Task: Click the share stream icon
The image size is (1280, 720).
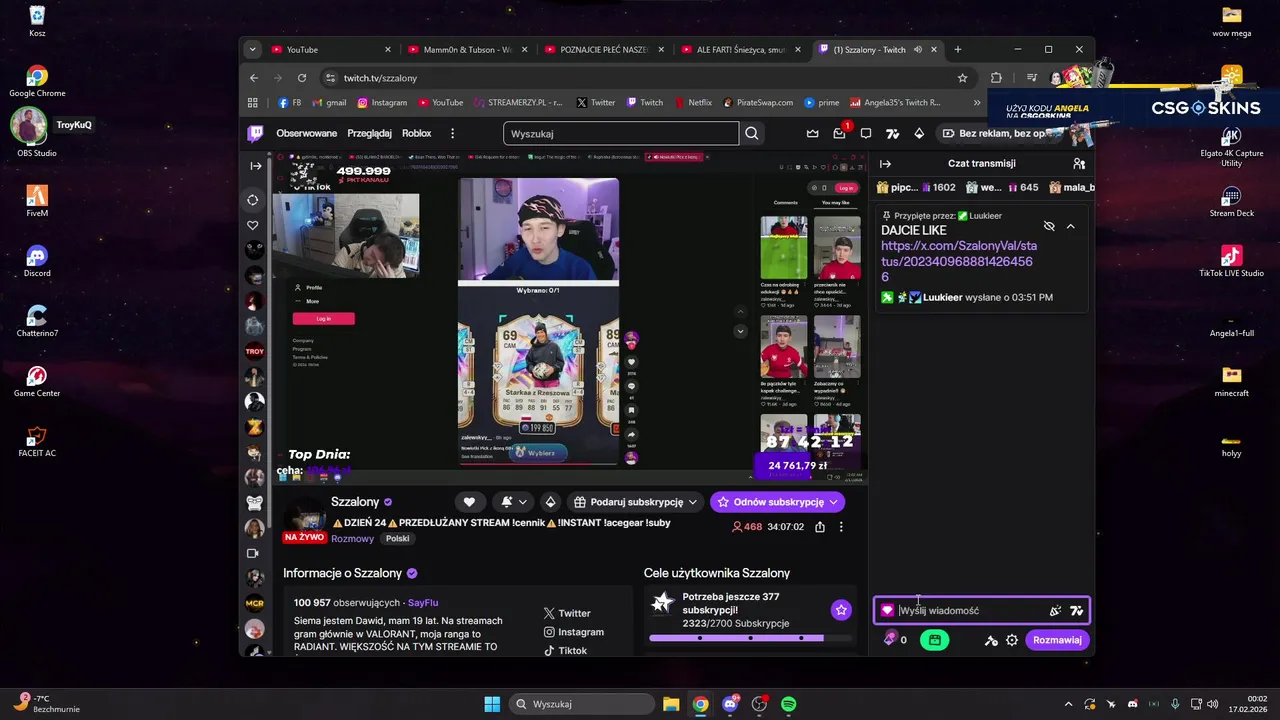Action: click(x=820, y=527)
